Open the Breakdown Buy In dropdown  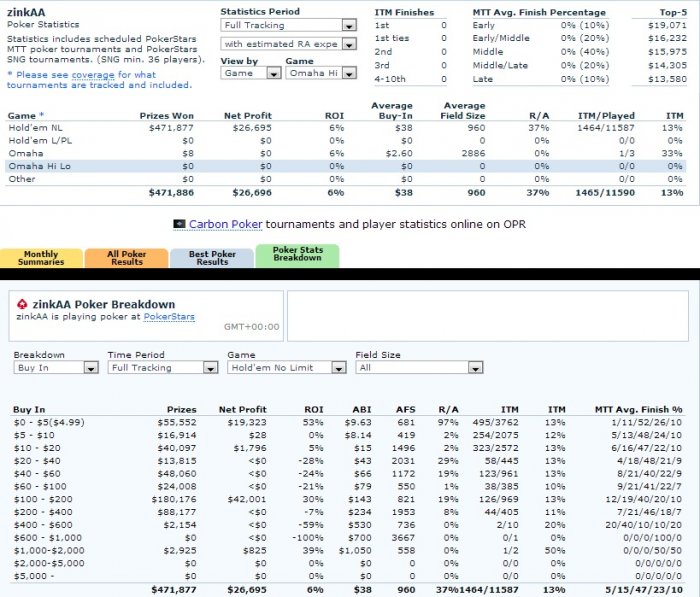point(56,367)
